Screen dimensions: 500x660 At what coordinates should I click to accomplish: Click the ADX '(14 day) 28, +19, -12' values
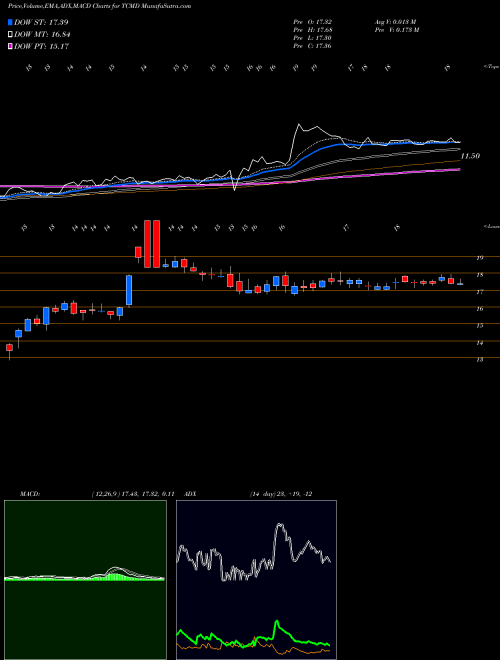[x=281, y=494]
